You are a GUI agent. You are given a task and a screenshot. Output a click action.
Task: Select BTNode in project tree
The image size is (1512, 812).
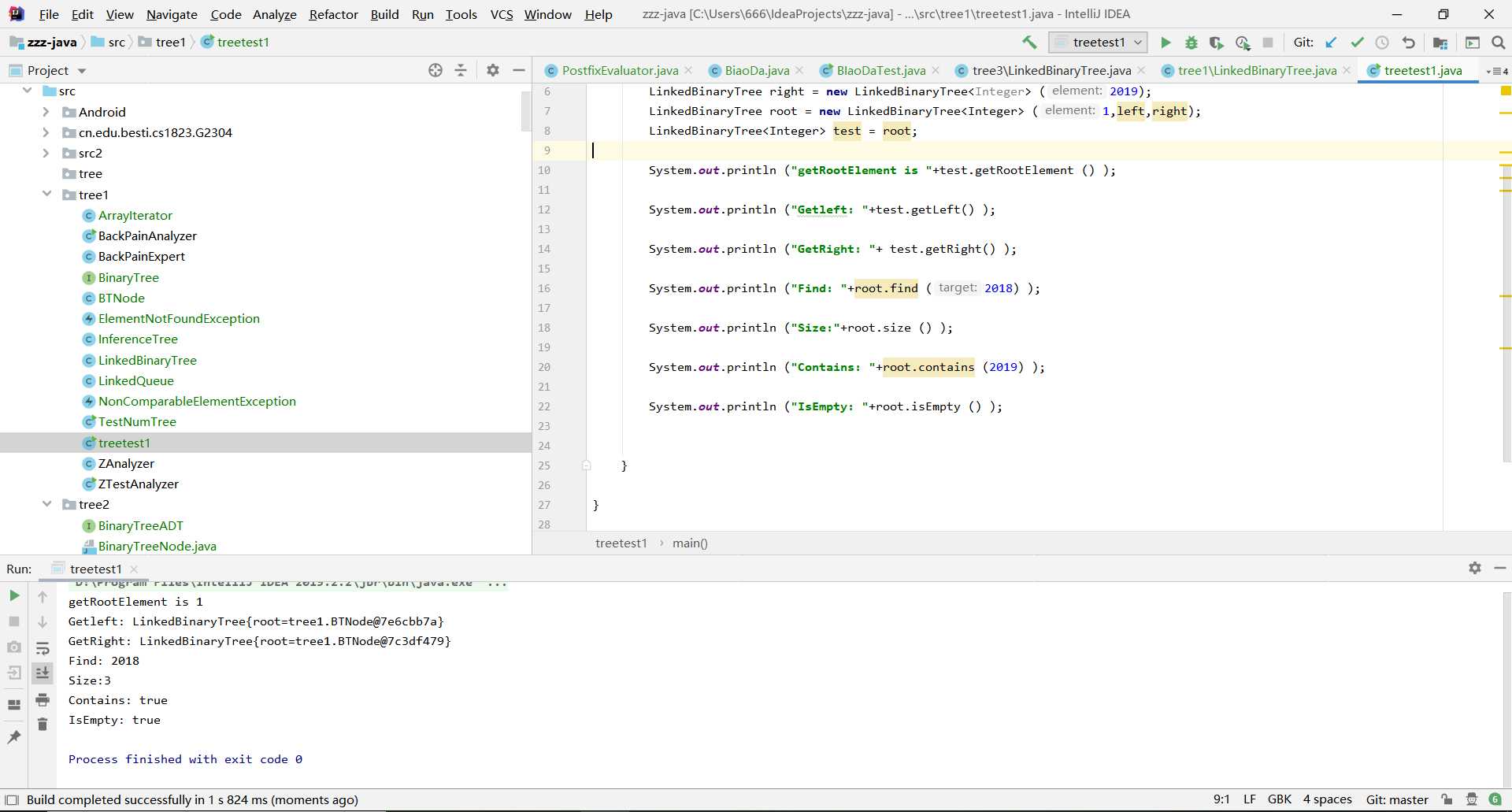click(x=121, y=298)
